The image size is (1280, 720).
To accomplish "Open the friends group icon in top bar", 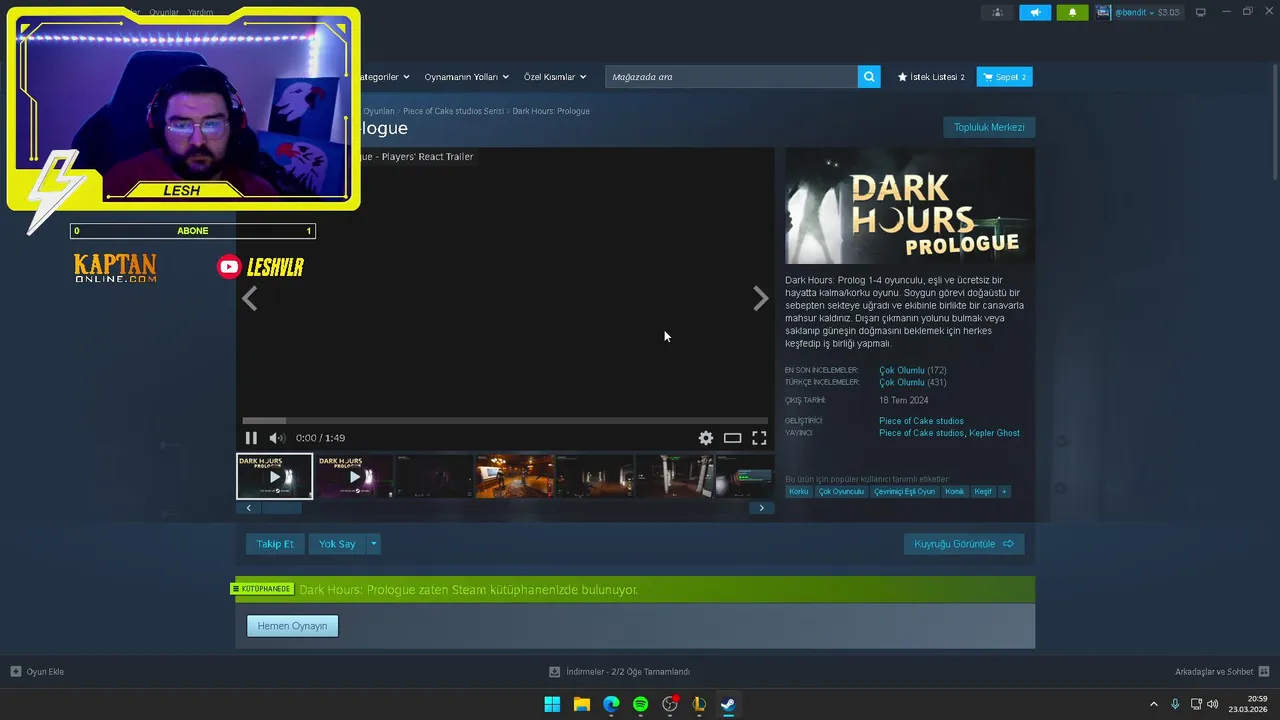I will [x=997, y=12].
